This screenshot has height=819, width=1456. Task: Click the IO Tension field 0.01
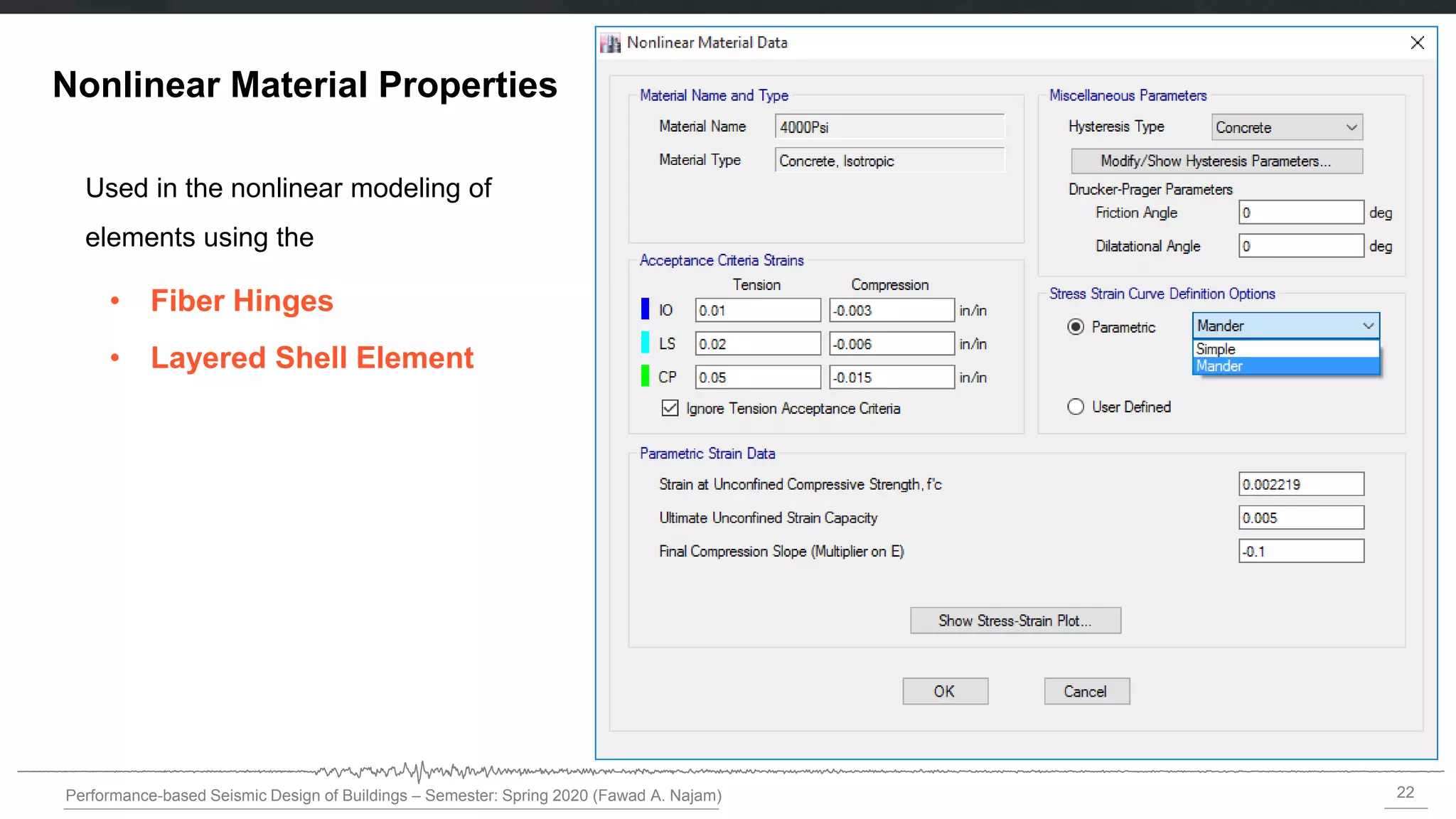[x=758, y=310]
